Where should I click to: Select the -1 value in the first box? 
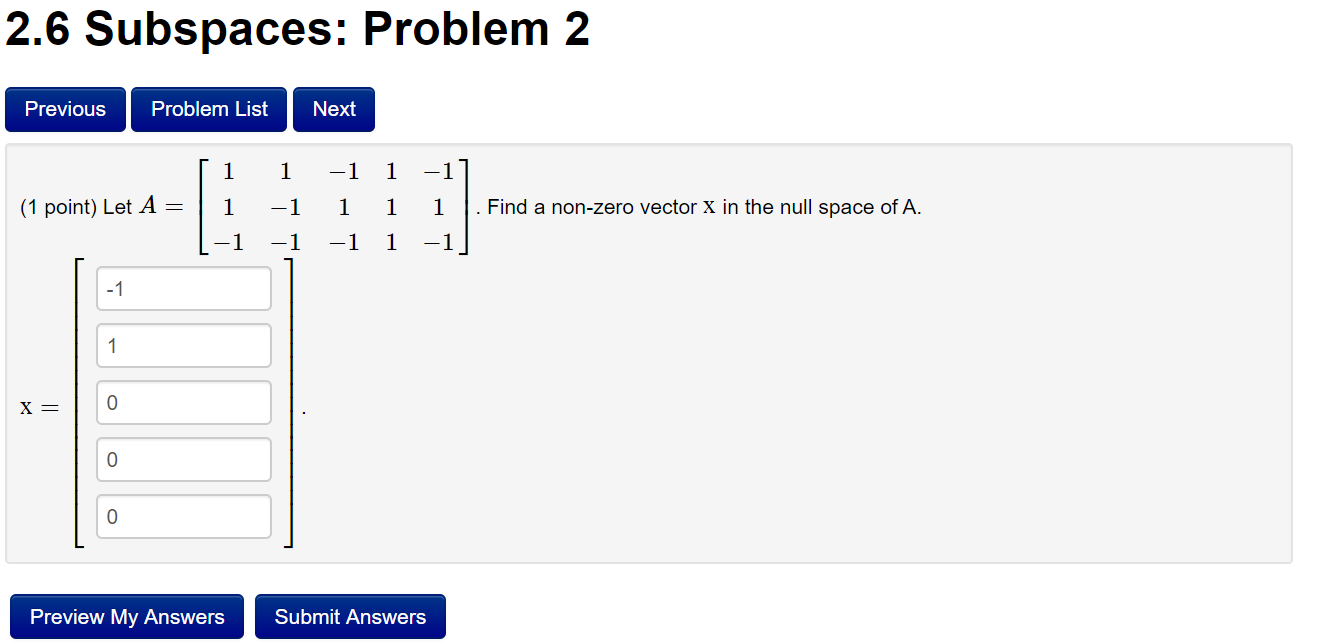pos(113,288)
